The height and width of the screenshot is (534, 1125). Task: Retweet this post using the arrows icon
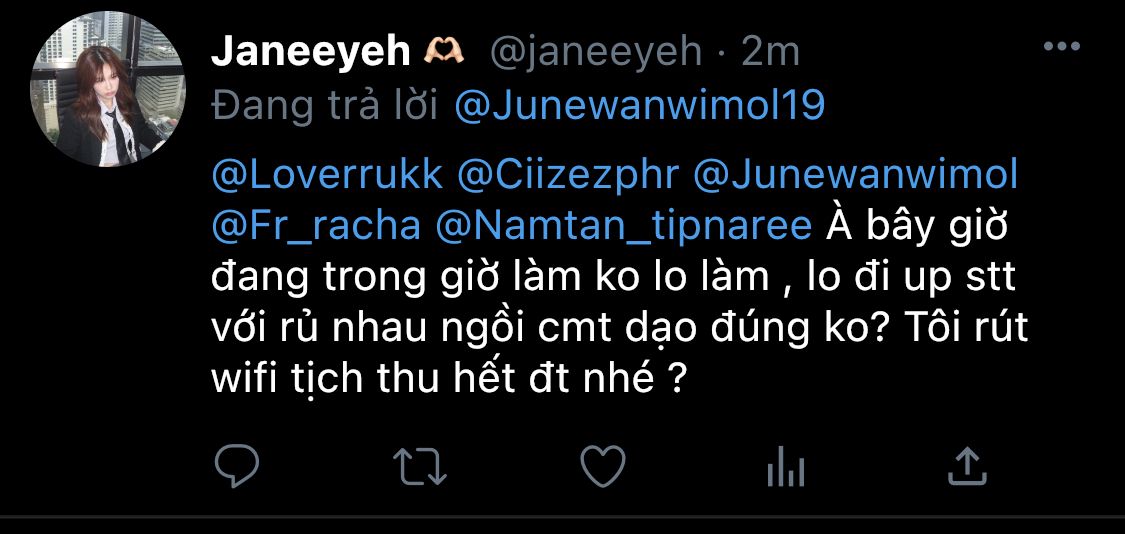420,466
